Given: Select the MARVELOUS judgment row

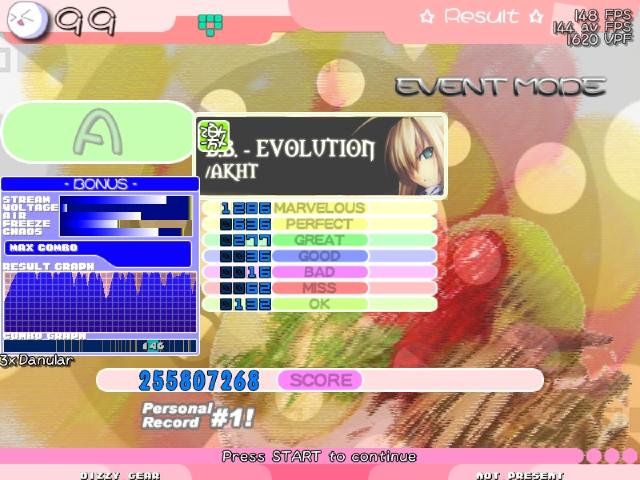Looking at the screenshot, I should [320, 208].
